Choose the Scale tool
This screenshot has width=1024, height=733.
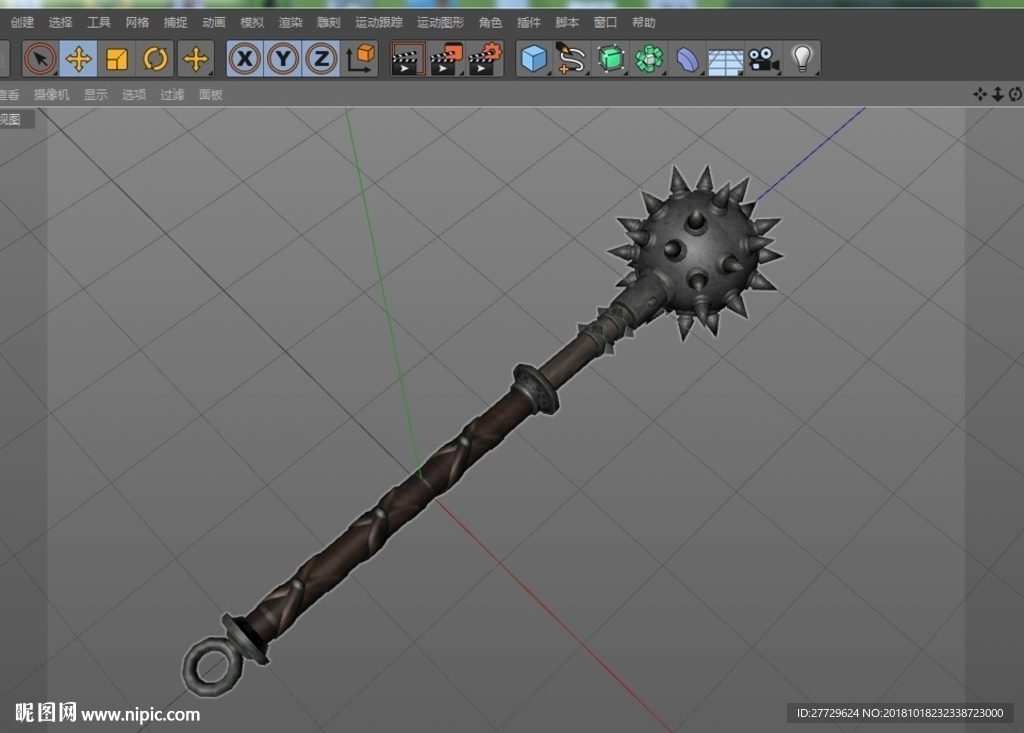tap(117, 59)
